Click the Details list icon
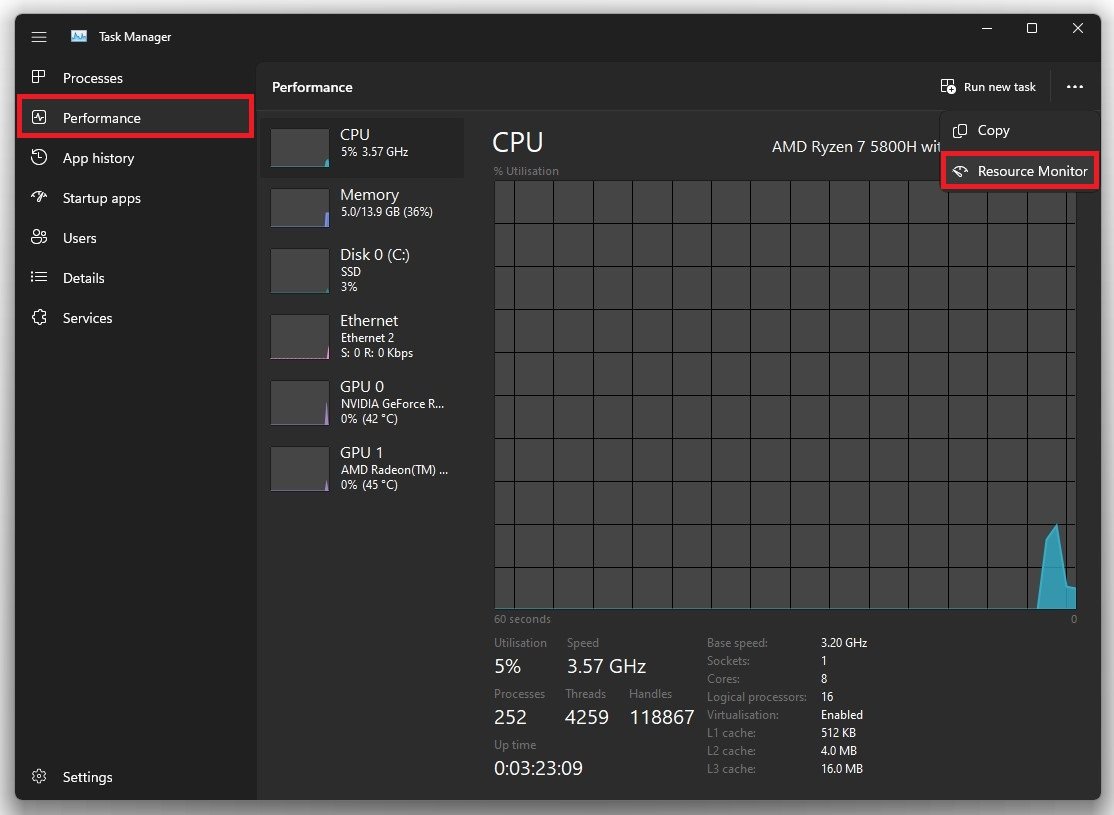 click(x=39, y=278)
